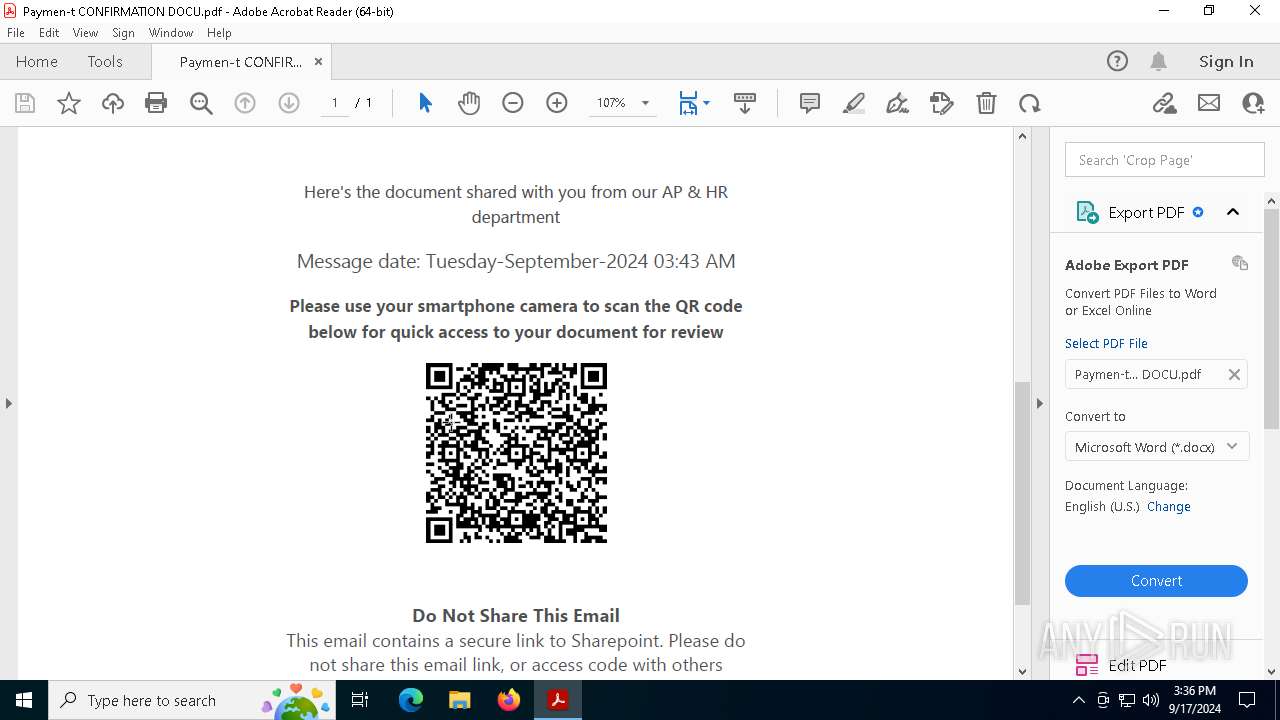The height and width of the screenshot is (720, 1280).
Task: Click the taskbar search box
Action: click(x=193, y=700)
